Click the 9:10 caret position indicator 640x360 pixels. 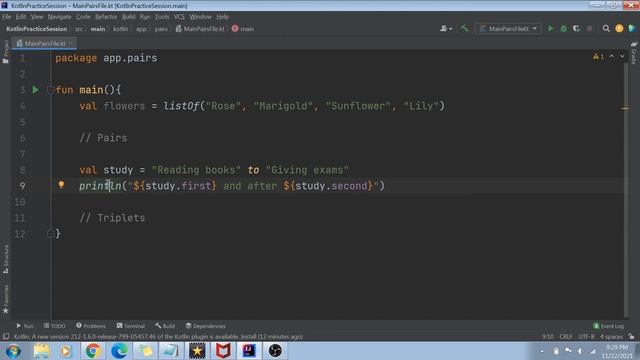coord(548,336)
